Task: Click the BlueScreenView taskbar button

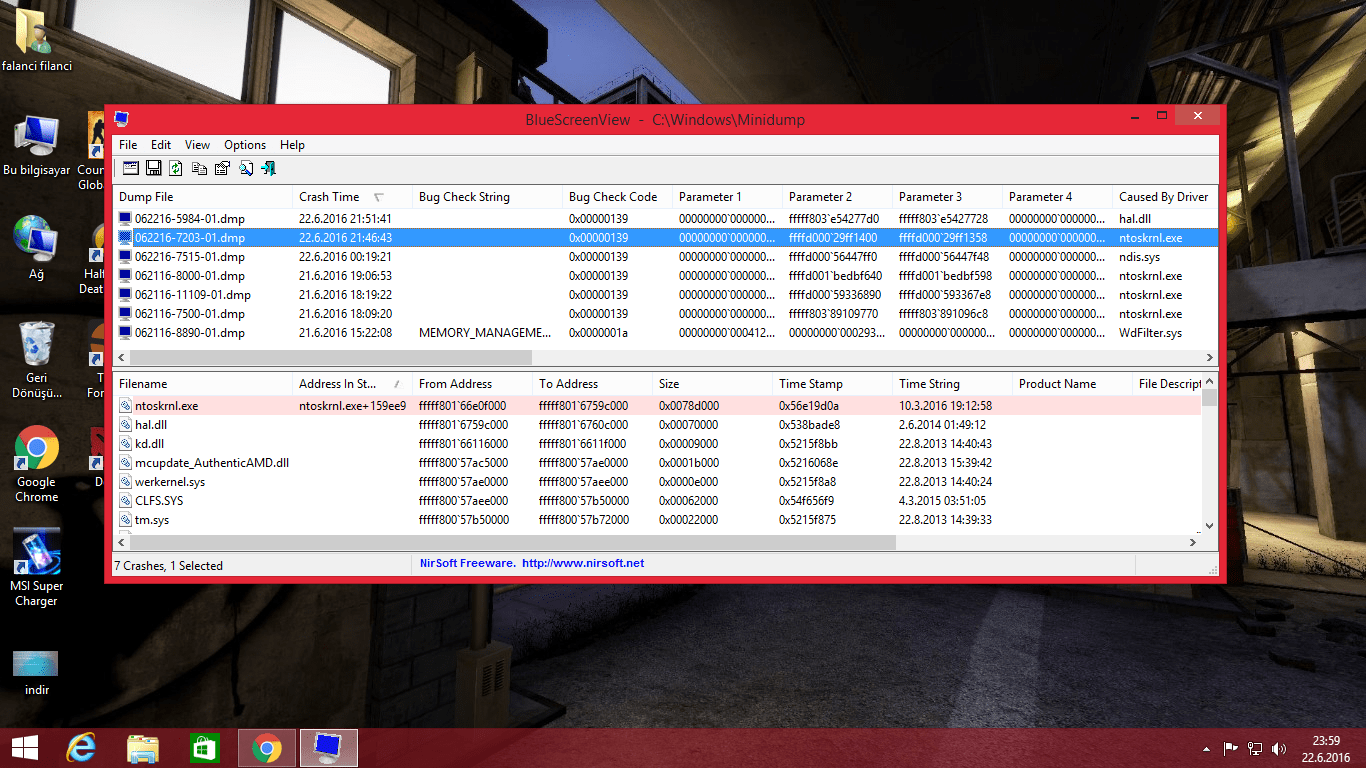Action: pyautogui.click(x=329, y=748)
